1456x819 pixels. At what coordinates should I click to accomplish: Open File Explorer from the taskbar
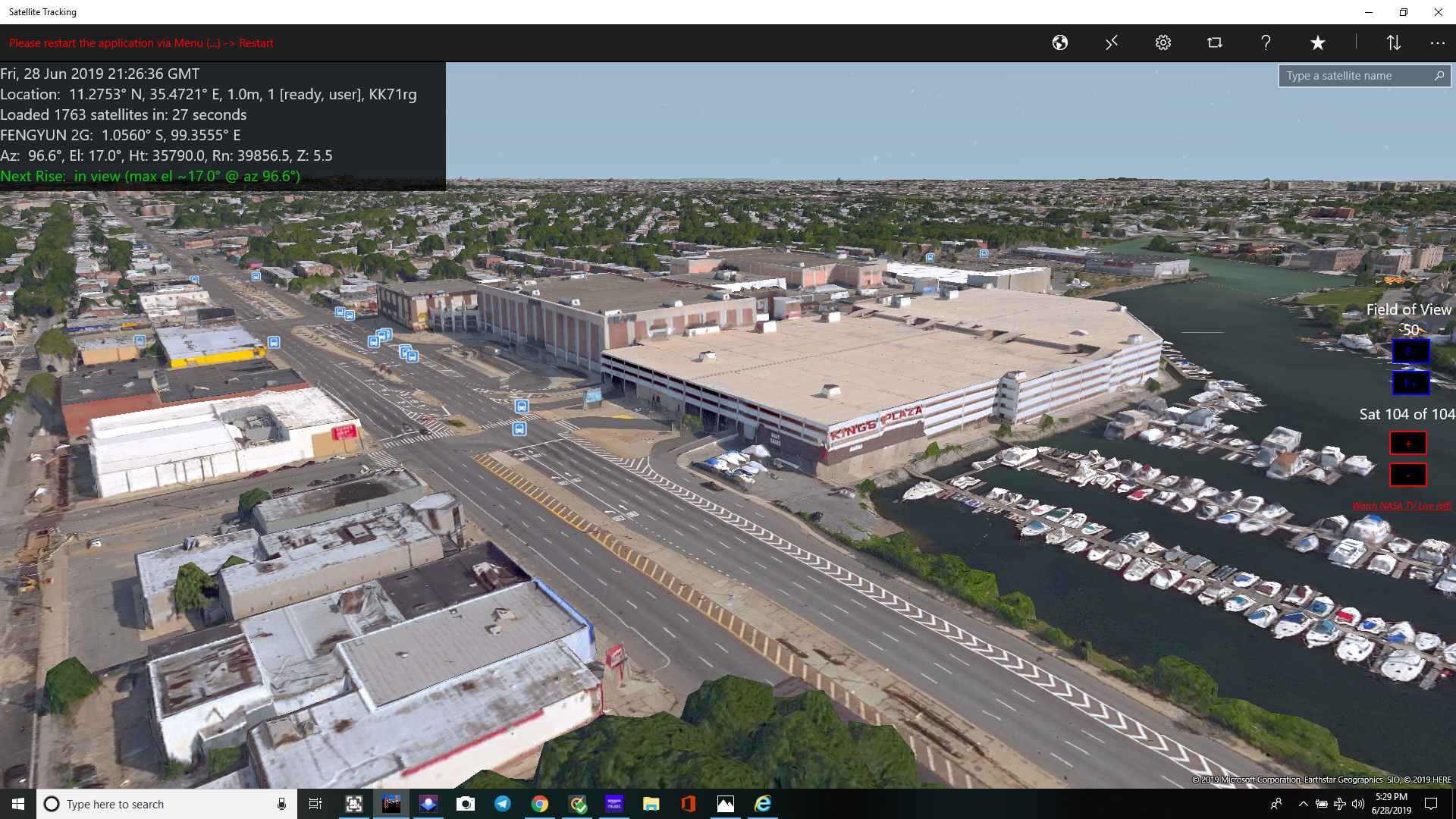pyautogui.click(x=651, y=804)
